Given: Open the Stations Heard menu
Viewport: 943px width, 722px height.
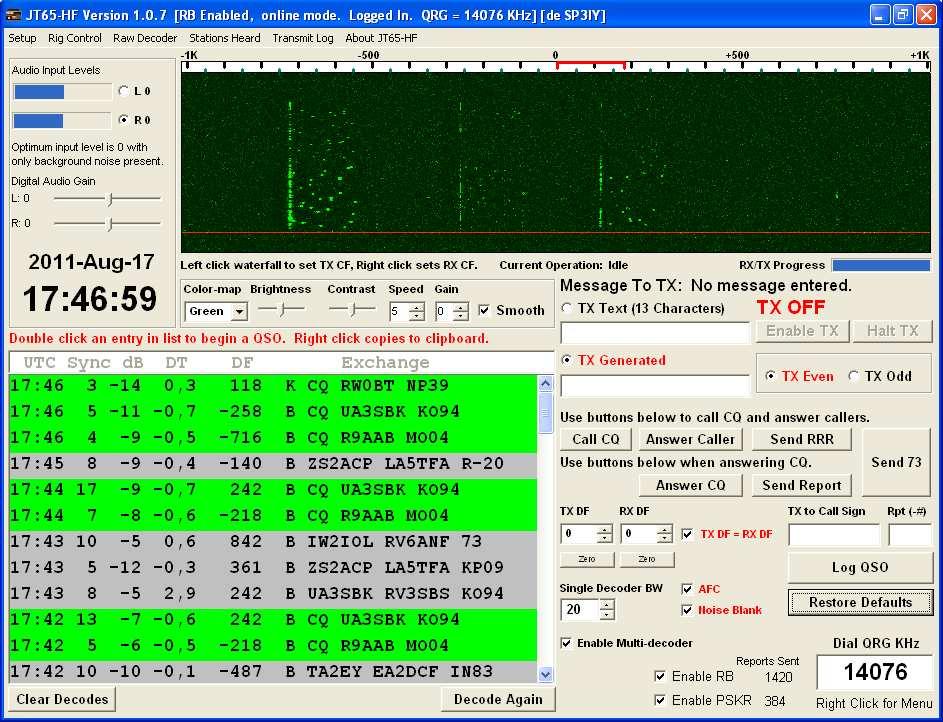Looking at the screenshot, I should [224, 38].
